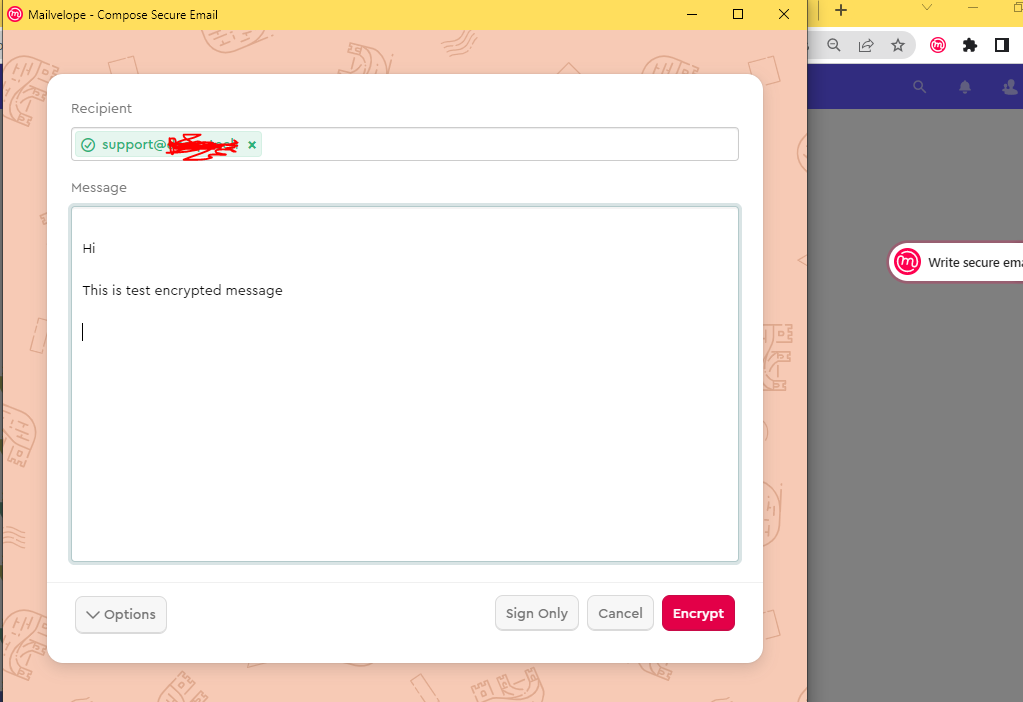The width and height of the screenshot is (1023, 702).
Task: Click the Mailvelope window title bar icon
Action: [14, 14]
